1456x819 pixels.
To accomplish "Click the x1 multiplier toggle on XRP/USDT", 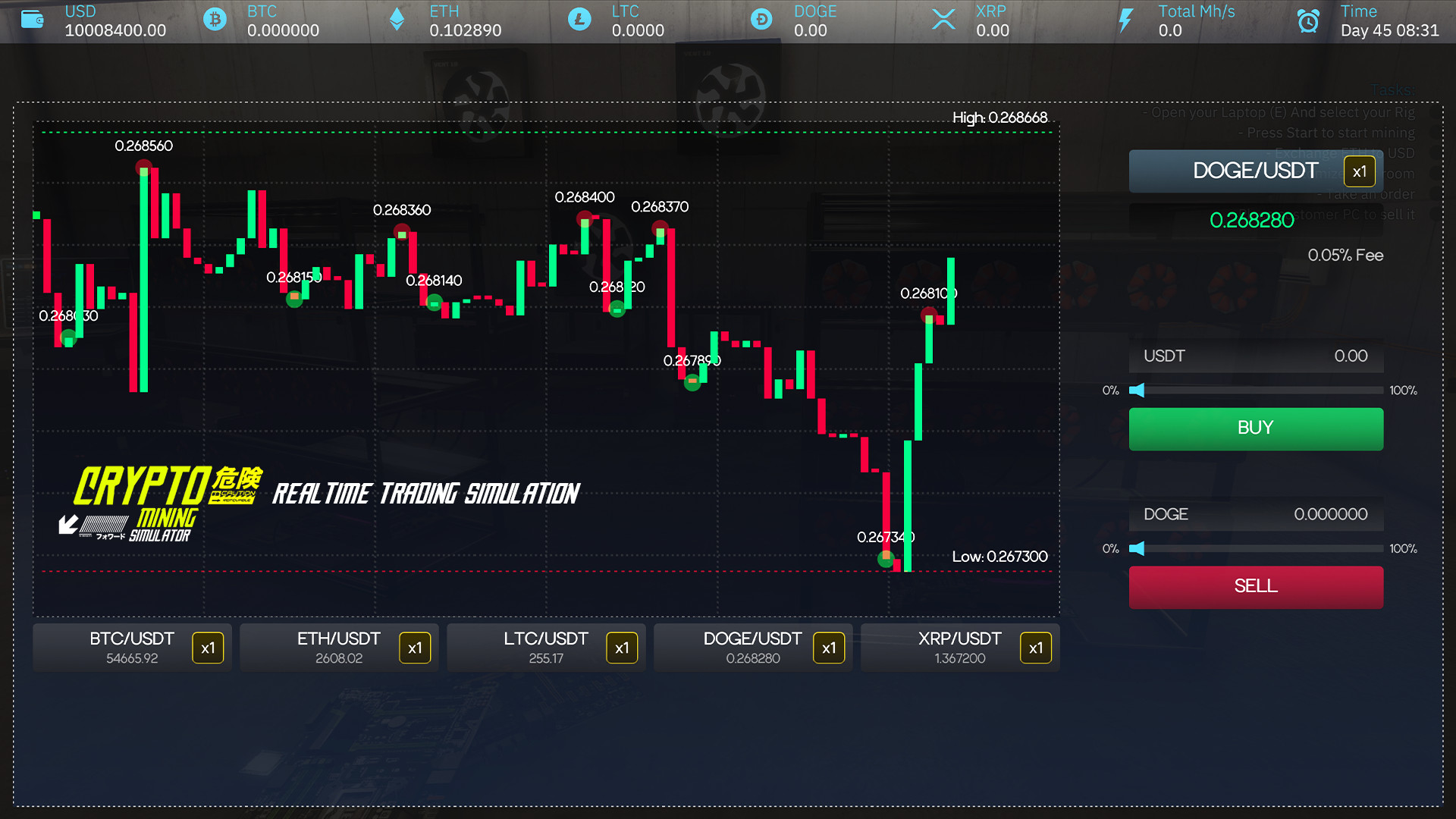I will point(1036,648).
